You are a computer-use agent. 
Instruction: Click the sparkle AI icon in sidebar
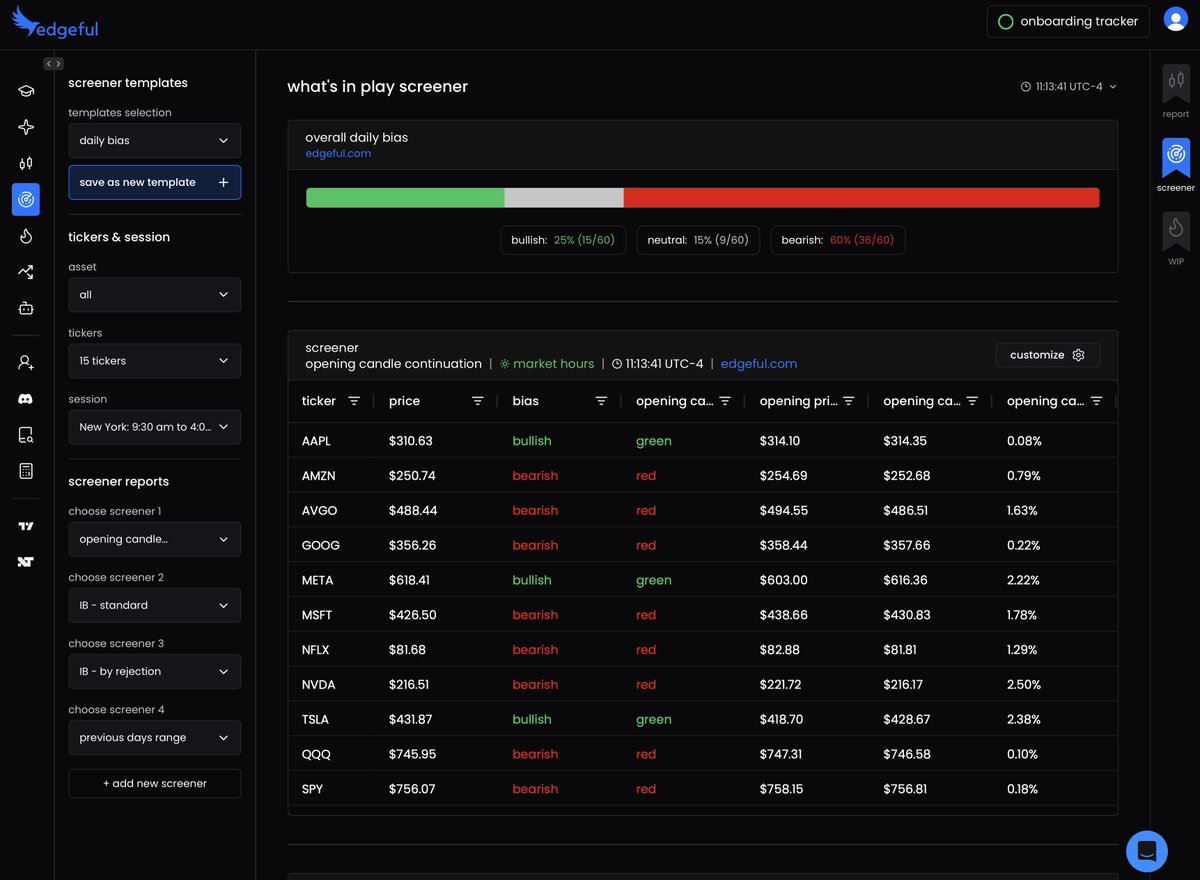26,127
